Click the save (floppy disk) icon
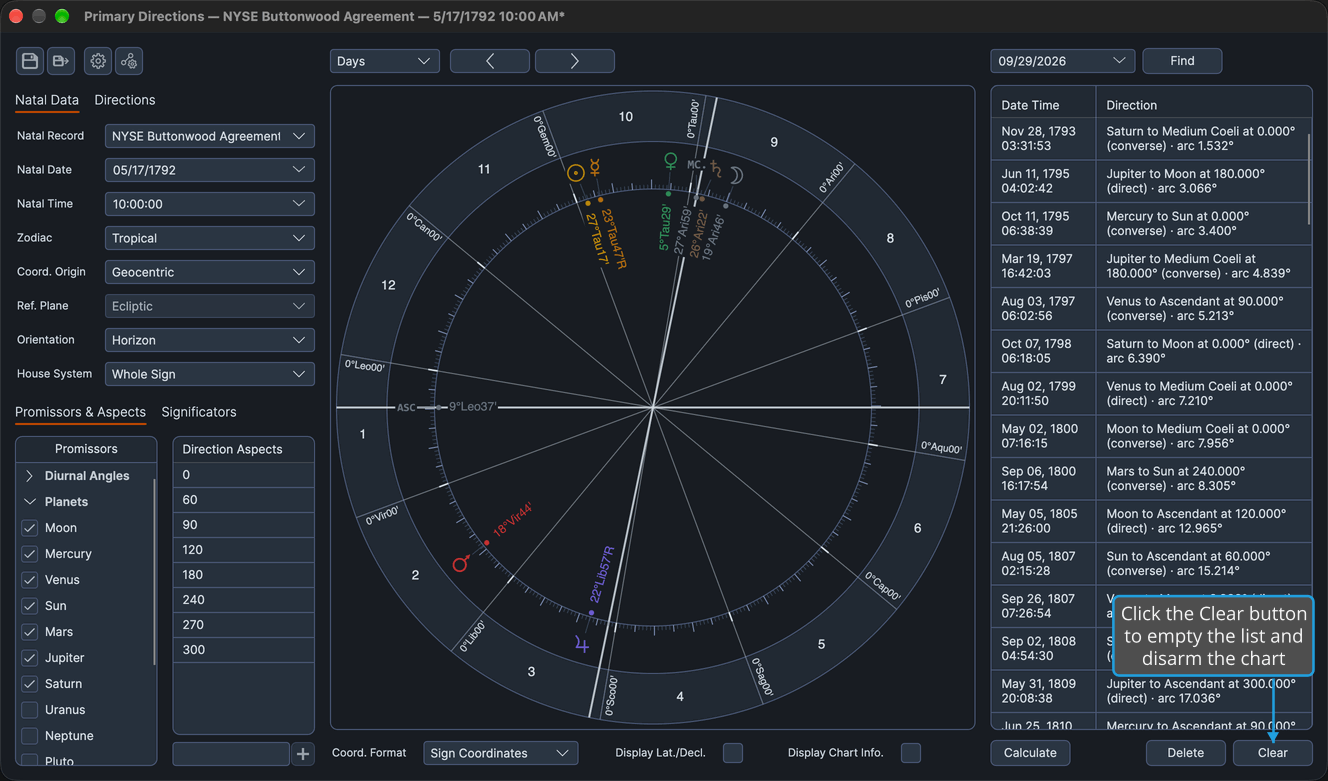The height and width of the screenshot is (781, 1328). coord(30,61)
